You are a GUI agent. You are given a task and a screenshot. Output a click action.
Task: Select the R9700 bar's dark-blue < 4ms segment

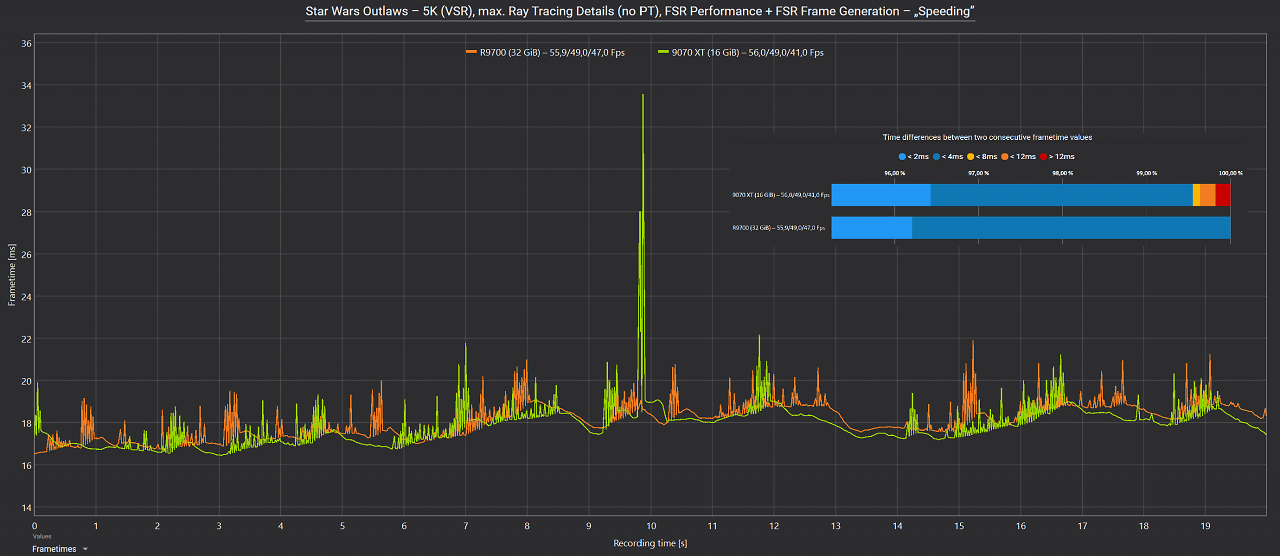point(1071,228)
